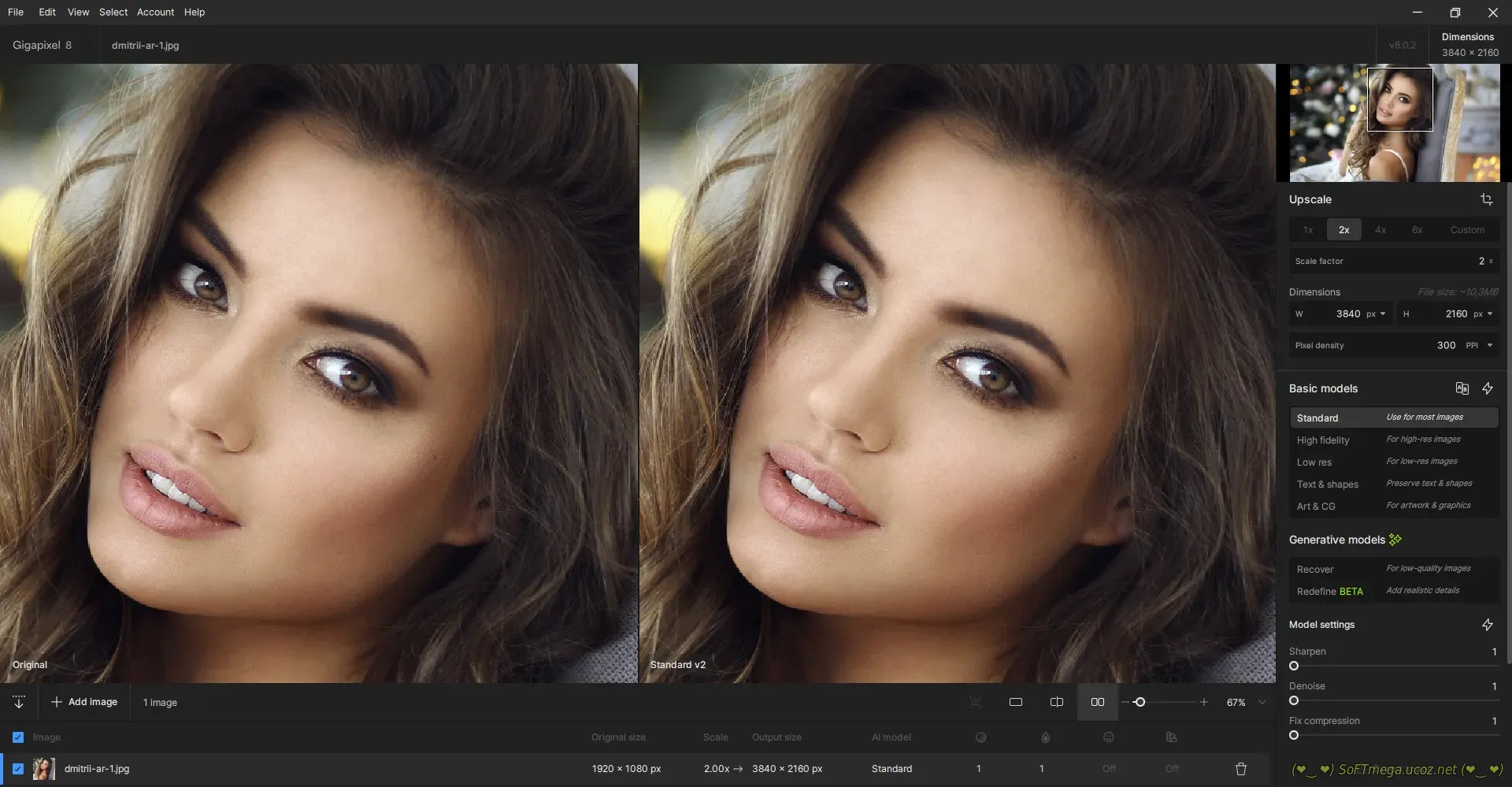The height and width of the screenshot is (787, 1512).
Task: Click the Sharpen slider handle
Action: click(x=1294, y=666)
